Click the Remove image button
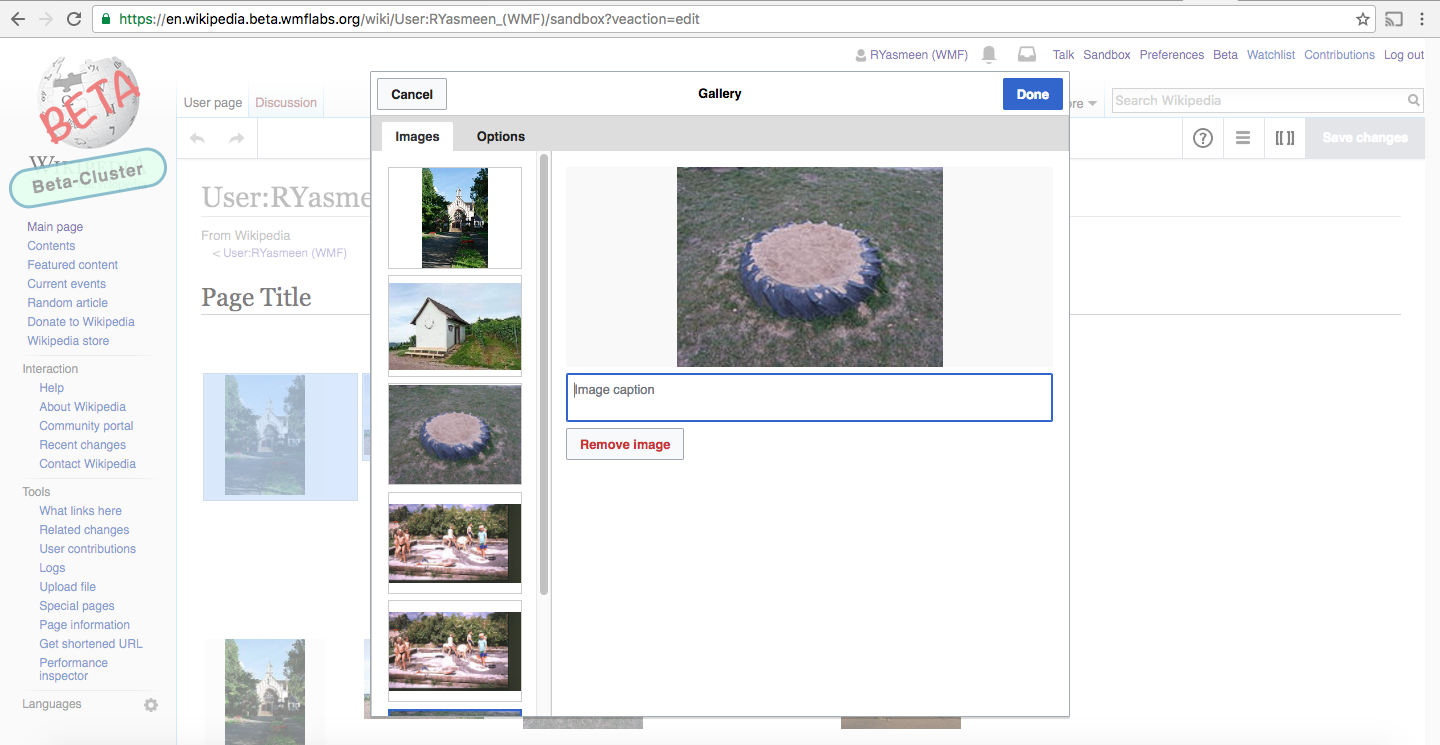 625,444
